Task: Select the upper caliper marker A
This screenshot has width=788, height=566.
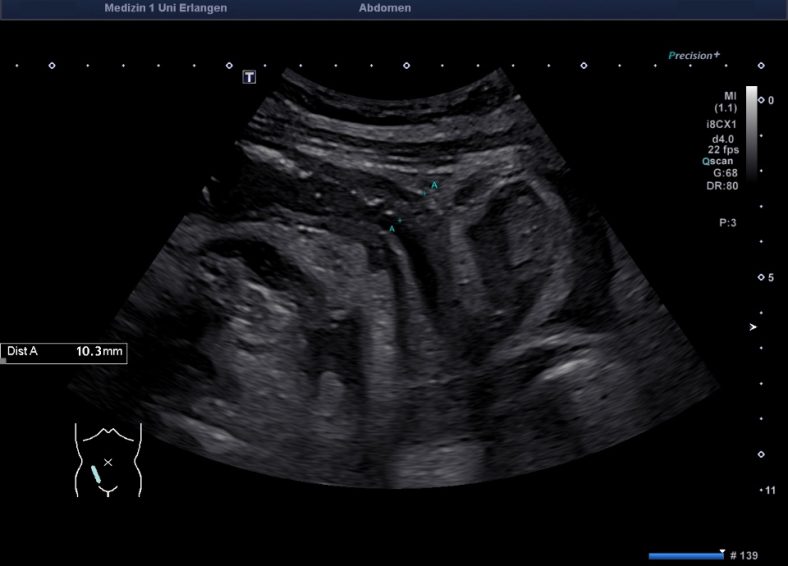Action: click(434, 186)
